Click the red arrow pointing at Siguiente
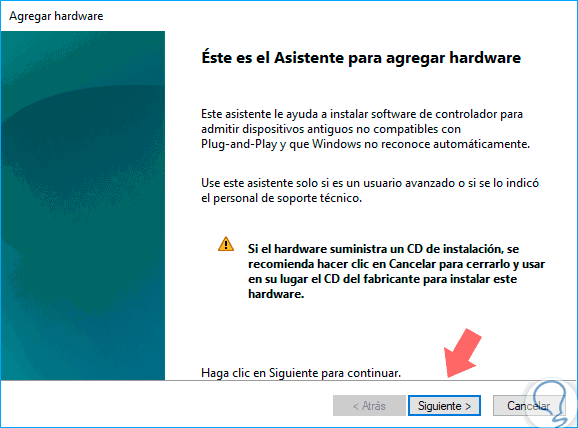 pos(463,353)
